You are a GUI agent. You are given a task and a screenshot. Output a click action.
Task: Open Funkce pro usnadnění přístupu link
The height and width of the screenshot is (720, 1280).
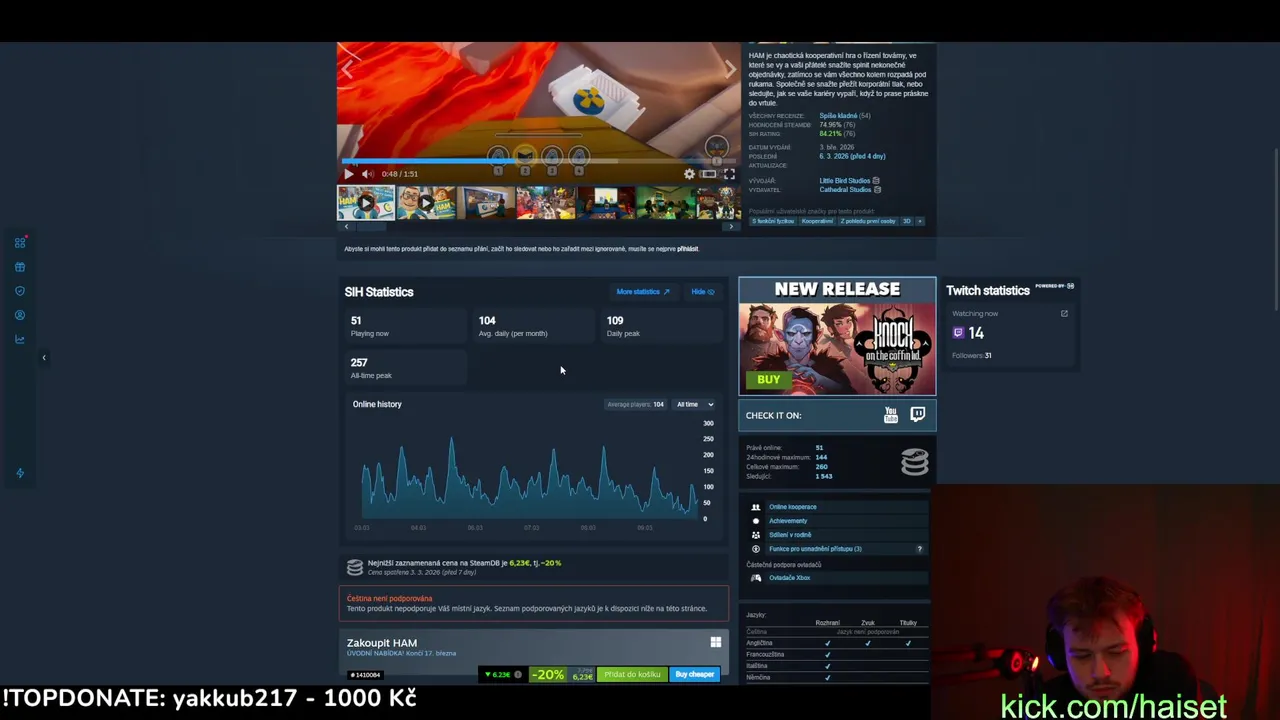coord(815,549)
